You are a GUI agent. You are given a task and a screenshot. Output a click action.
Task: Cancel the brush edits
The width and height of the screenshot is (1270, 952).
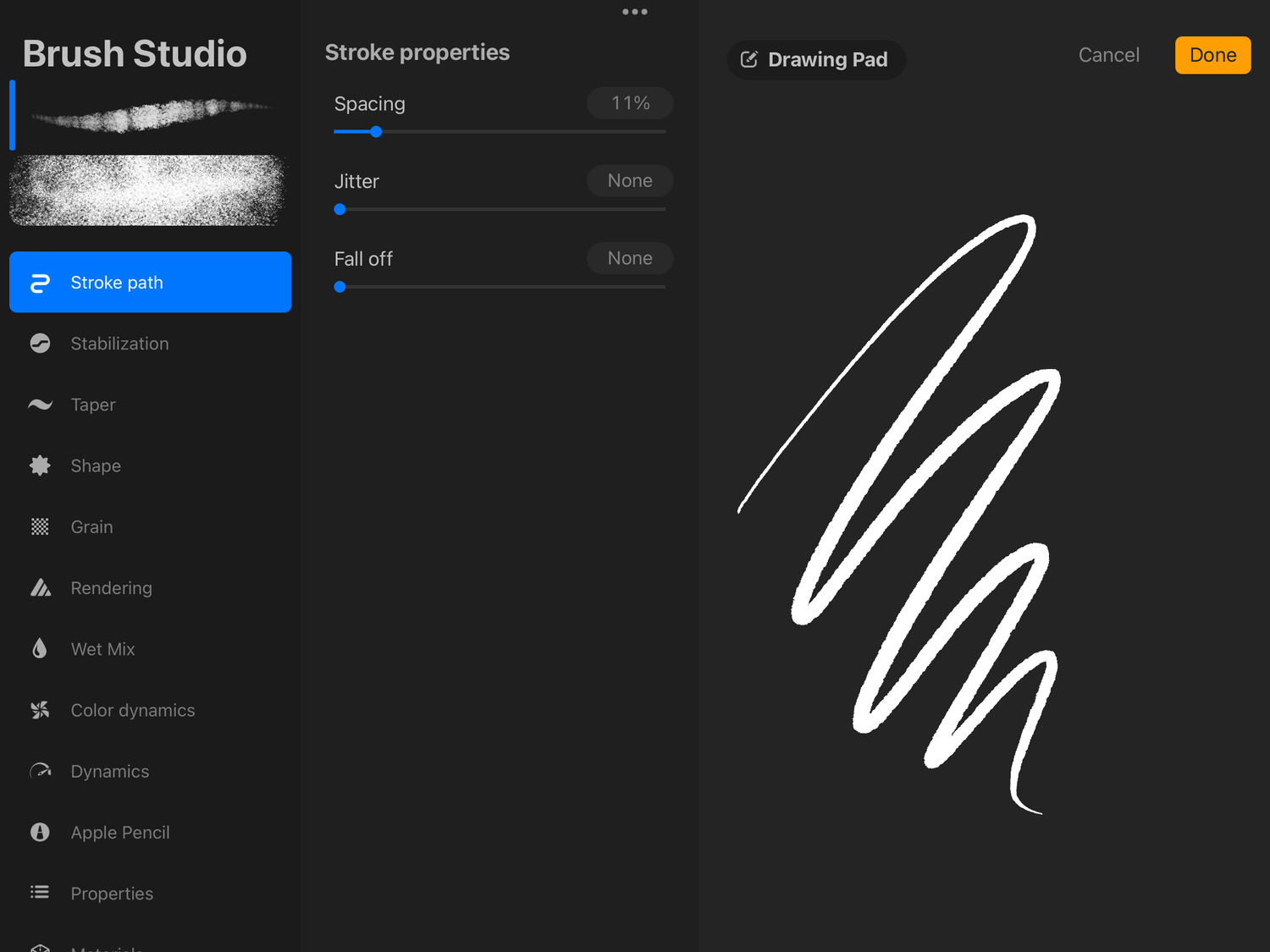click(1109, 54)
